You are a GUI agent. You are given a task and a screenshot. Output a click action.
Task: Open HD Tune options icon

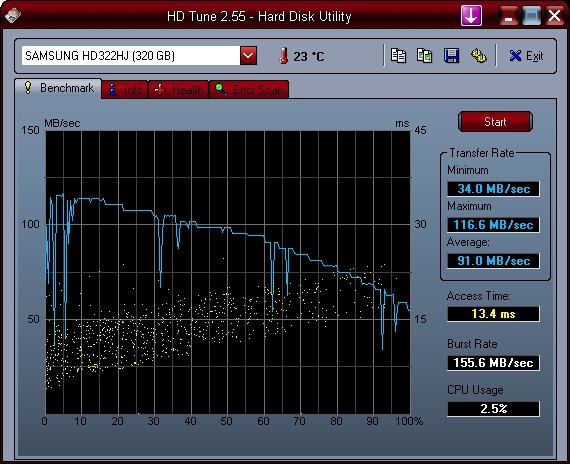pos(478,56)
